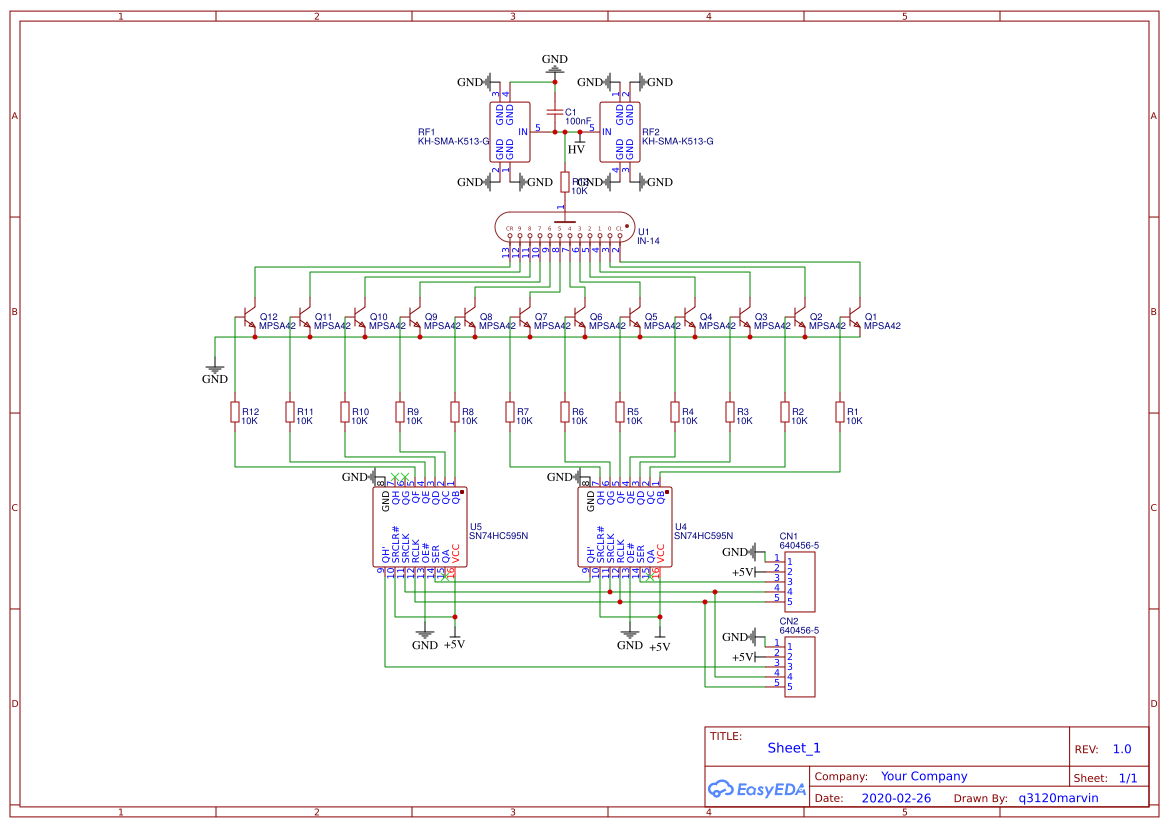
Task: Click the R6 10K resistor
Action: 565,415
